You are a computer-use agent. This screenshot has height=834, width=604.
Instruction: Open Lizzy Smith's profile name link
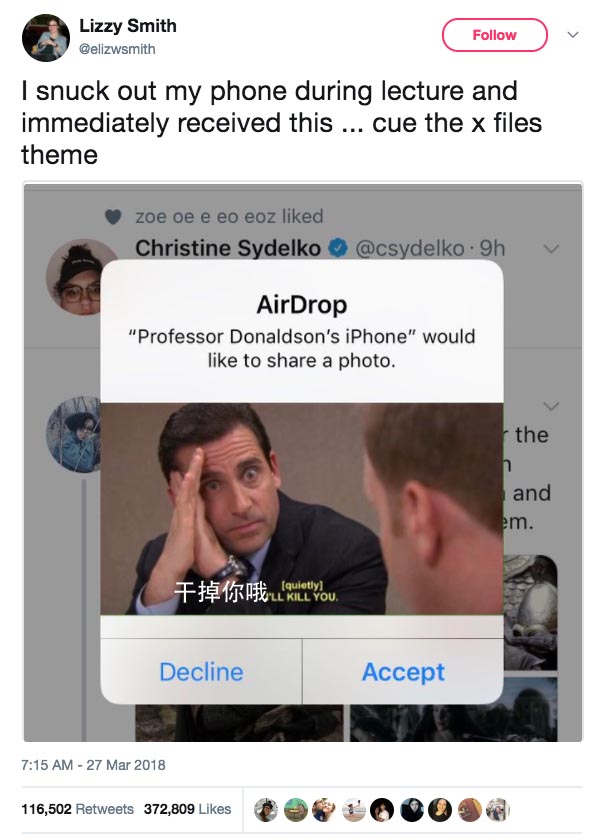click(128, 26)
